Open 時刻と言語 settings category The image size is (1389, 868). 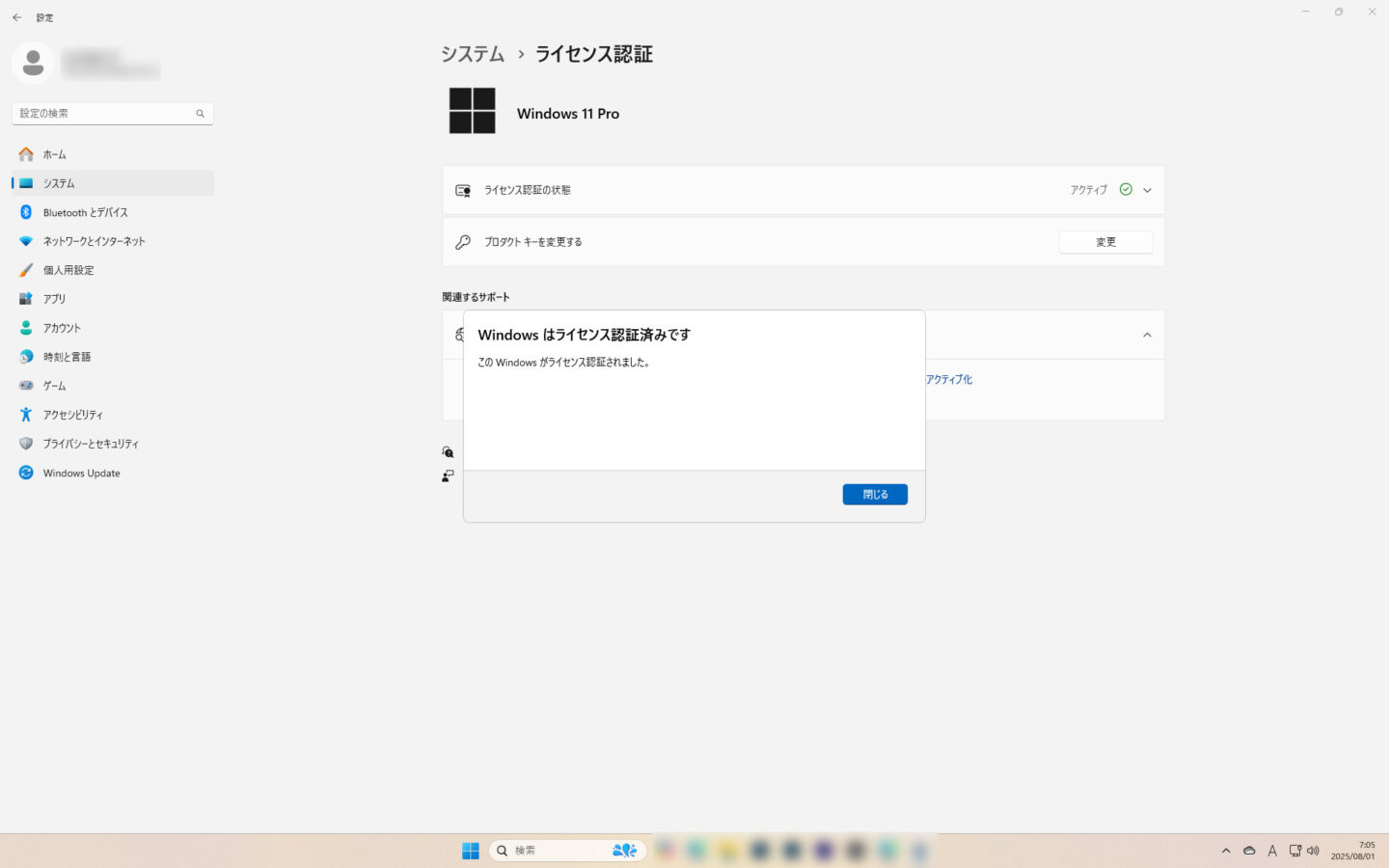pos(113,357)
